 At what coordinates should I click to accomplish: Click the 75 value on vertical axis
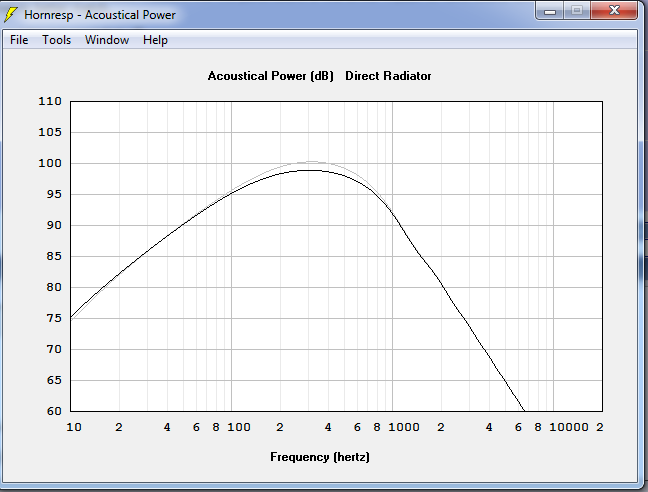(54, 318)
